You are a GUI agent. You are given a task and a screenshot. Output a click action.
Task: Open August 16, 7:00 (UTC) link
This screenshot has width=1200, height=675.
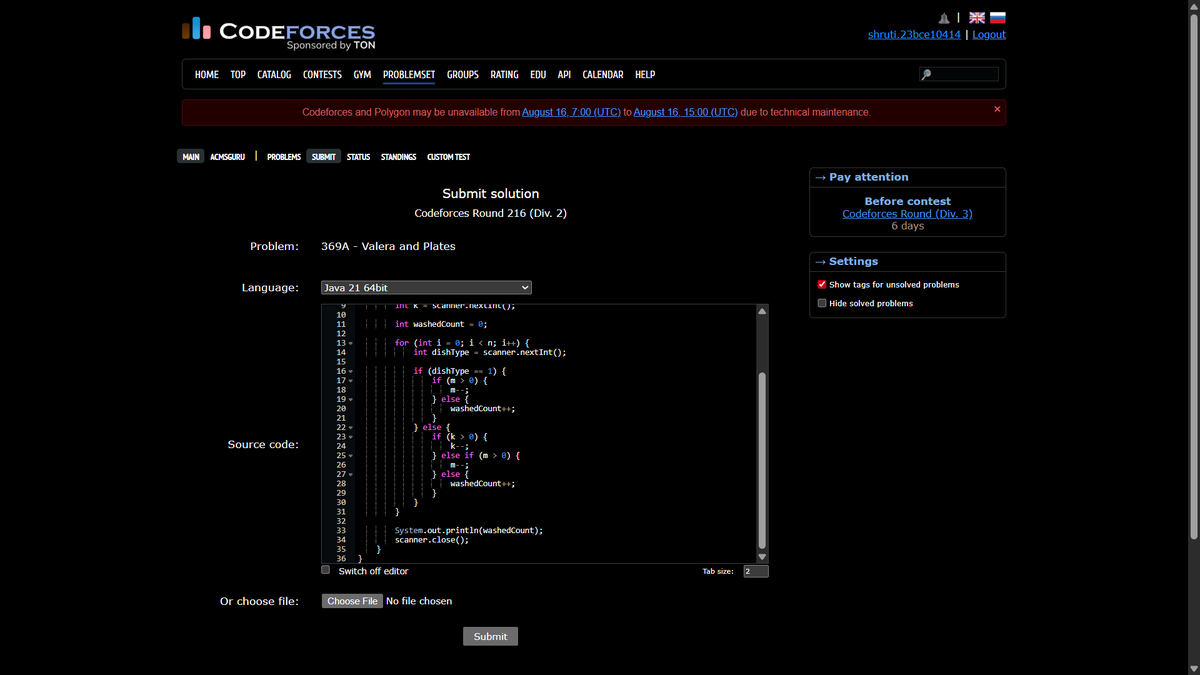[571, 112]
